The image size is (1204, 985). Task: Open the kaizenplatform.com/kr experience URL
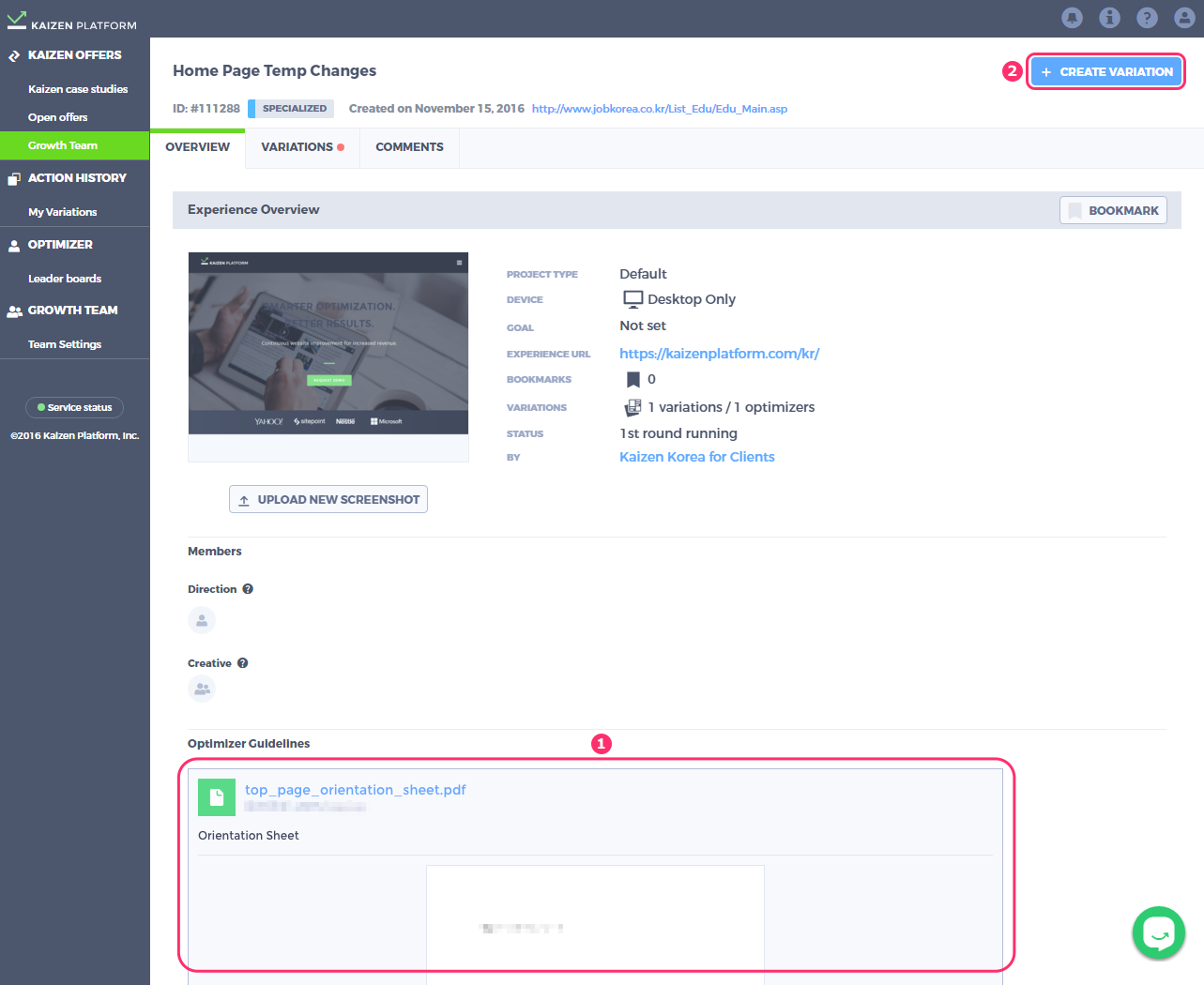[x=720, y=354]
